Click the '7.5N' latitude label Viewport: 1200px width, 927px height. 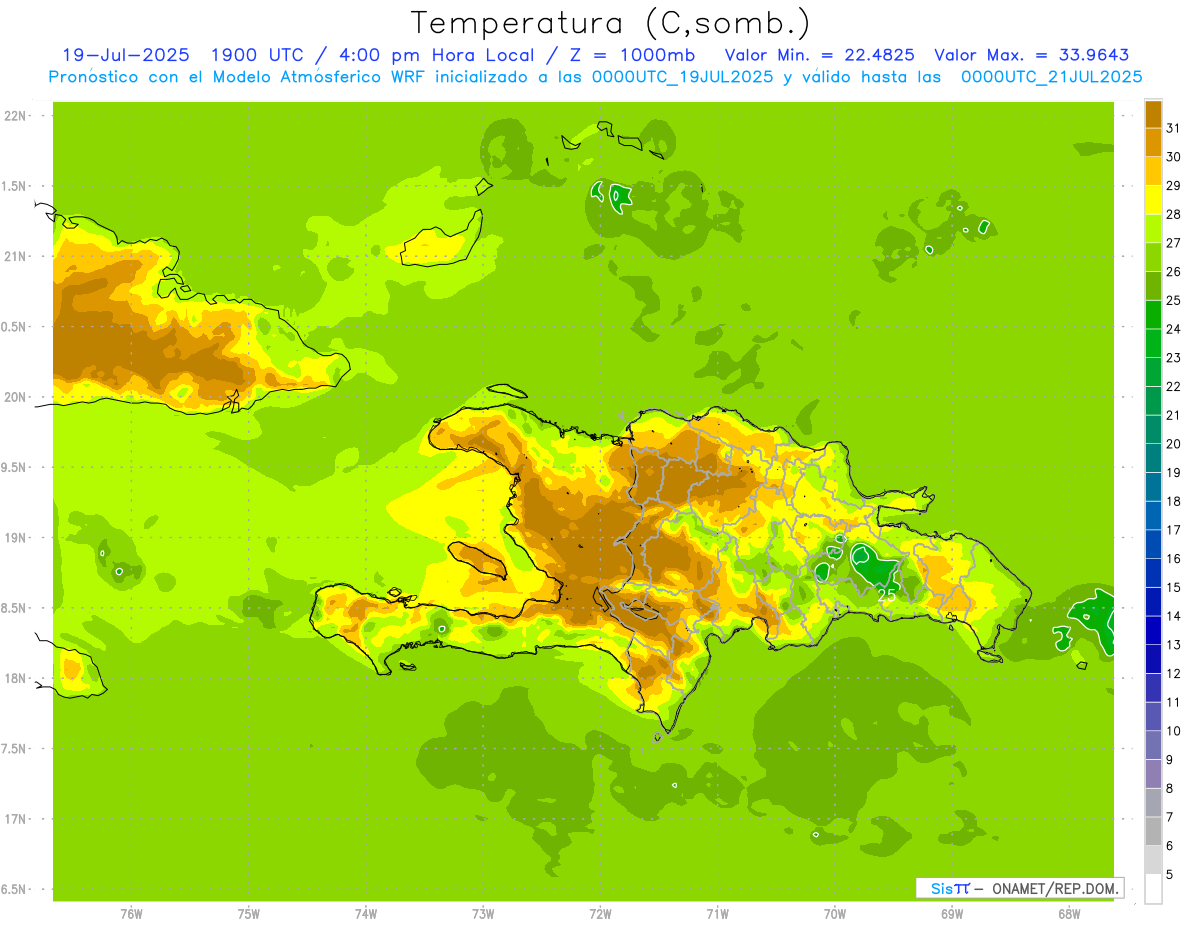15,749
